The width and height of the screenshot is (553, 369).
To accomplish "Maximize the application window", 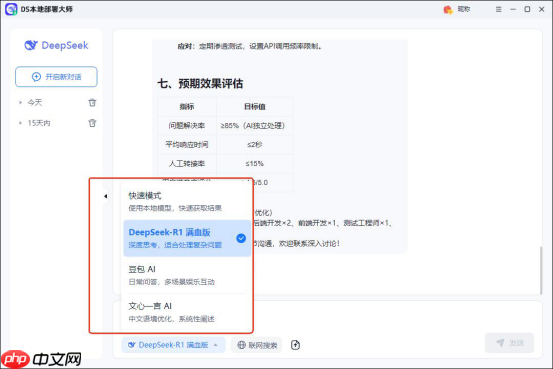I will click(527, 10).
